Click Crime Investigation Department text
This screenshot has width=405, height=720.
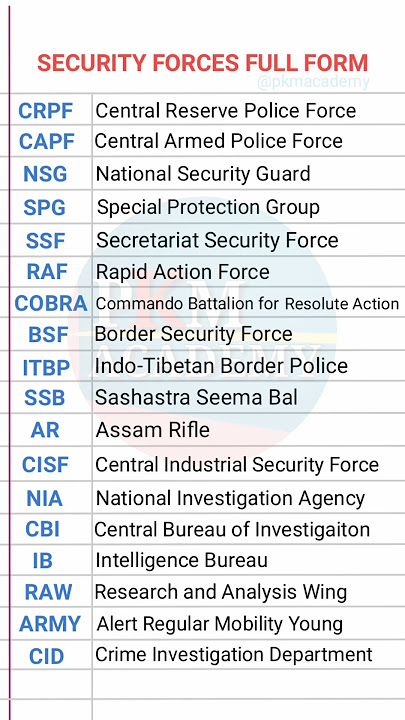click(234, 654)
